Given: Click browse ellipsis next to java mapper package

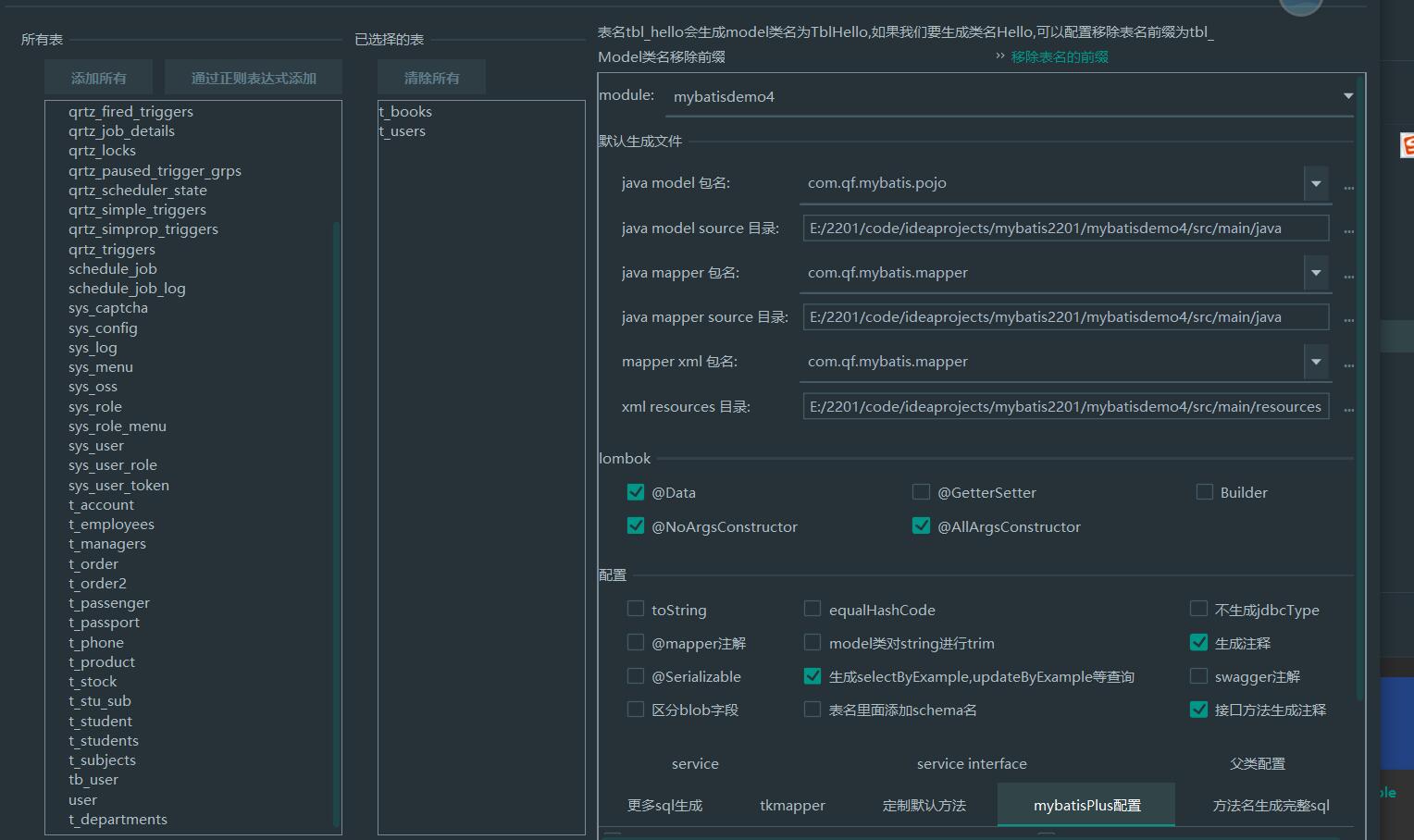Looking at the screenshot, I should pyautogui.click(x=1348, y=277).
